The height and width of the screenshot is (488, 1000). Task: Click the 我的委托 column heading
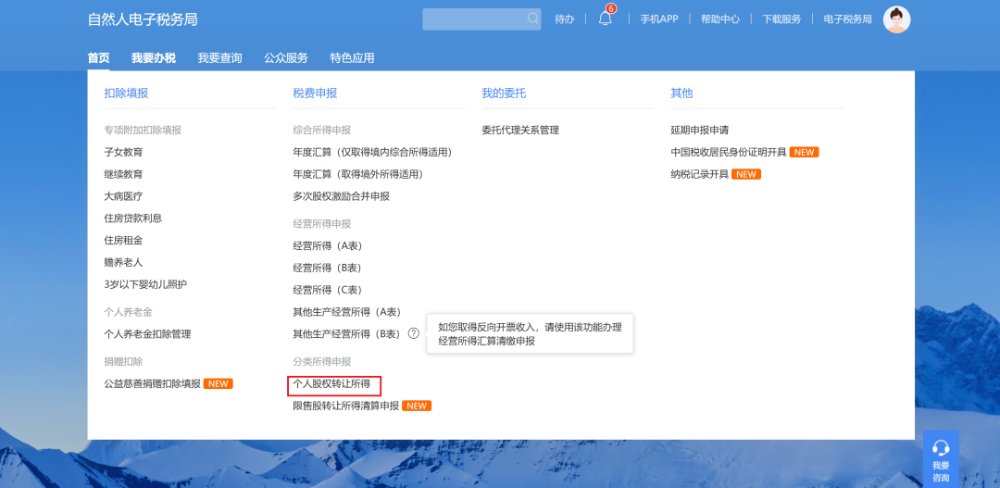[x=504, y=93]
